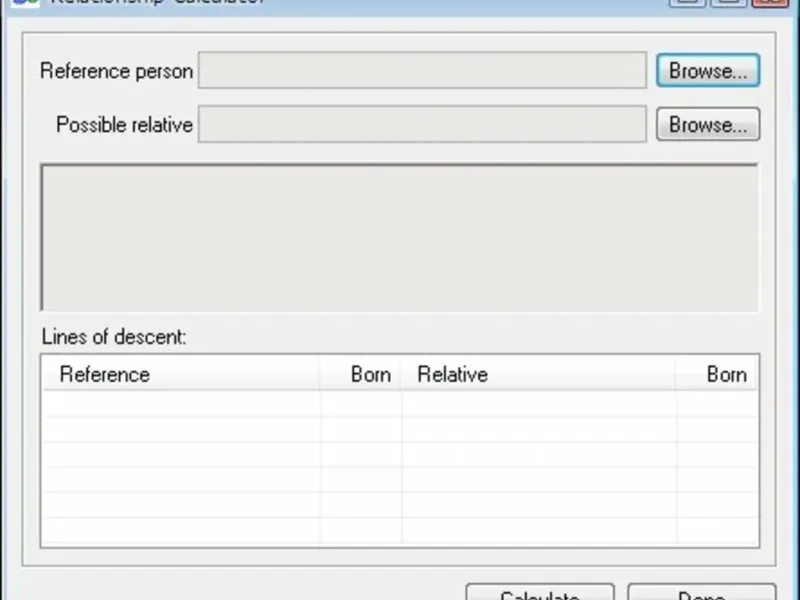This screenshot has height=600, width=800.
Task: Click Born header next to Reference column
Action: [361, 374]
